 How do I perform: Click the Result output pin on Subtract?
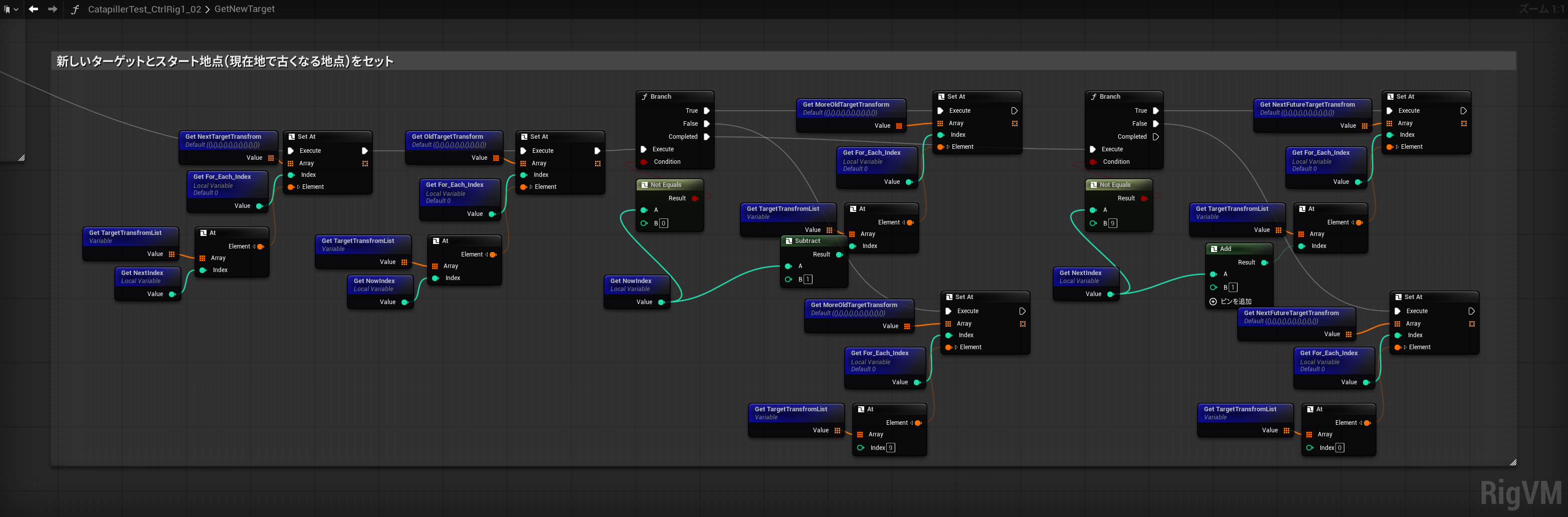(839, 255)
